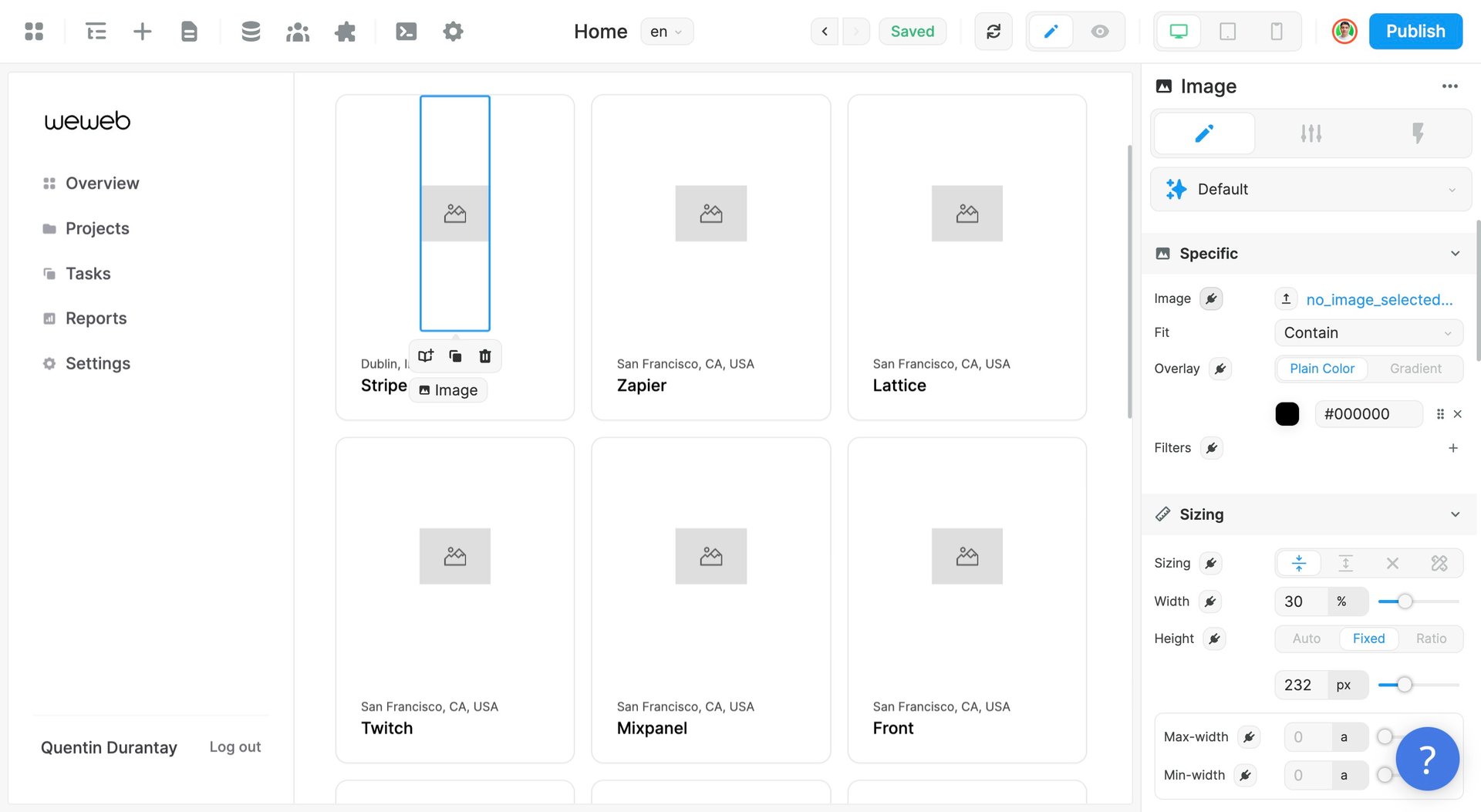Switch to edit mode pencil toggle
The width and height of the screenshot is (1481, 812).
(1051, 32)
